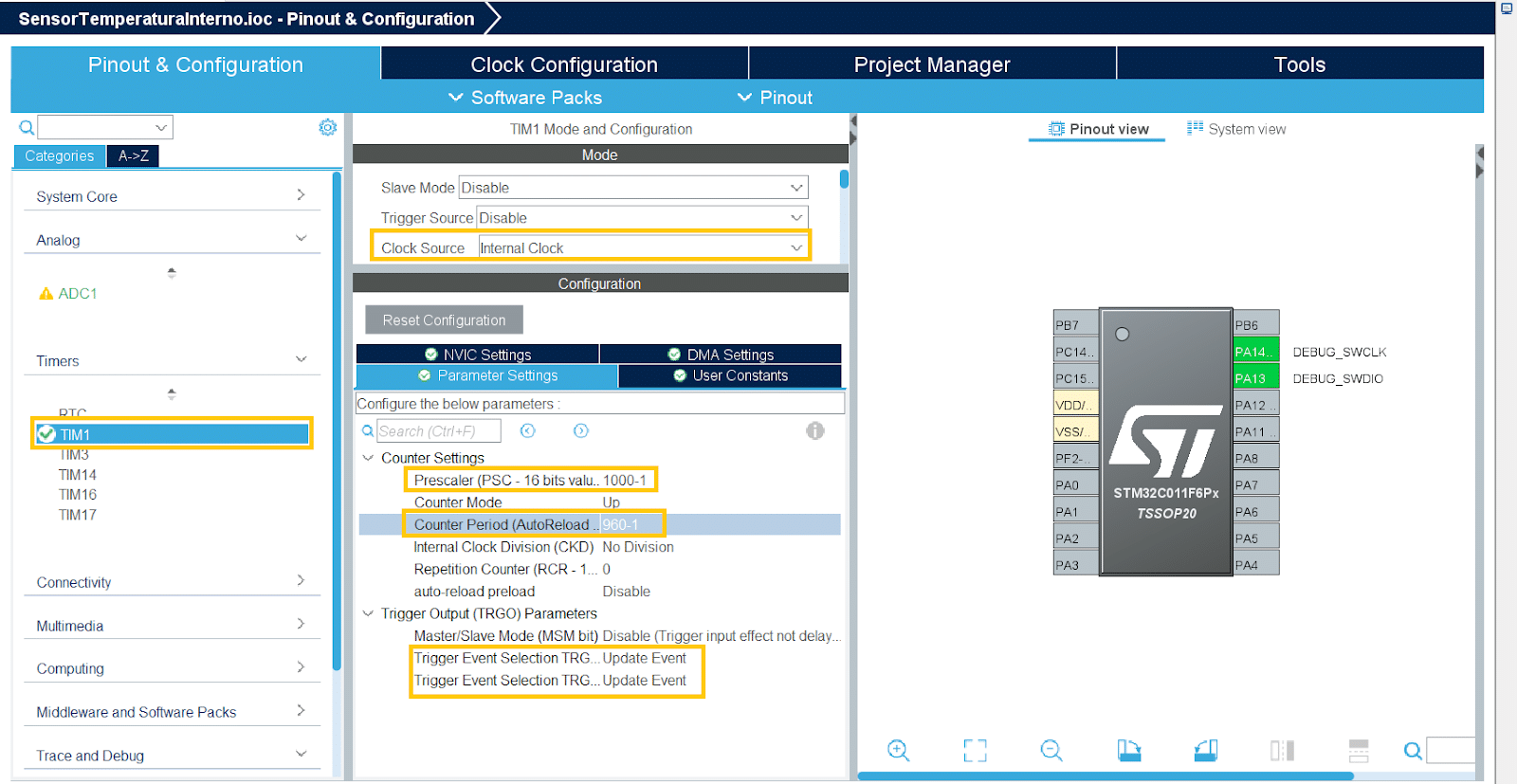The height and width of the screenshot is (784, 1517).
Task: Click the previous search result arrow icon
Action: pyautogui.click(x=528, y=431)
